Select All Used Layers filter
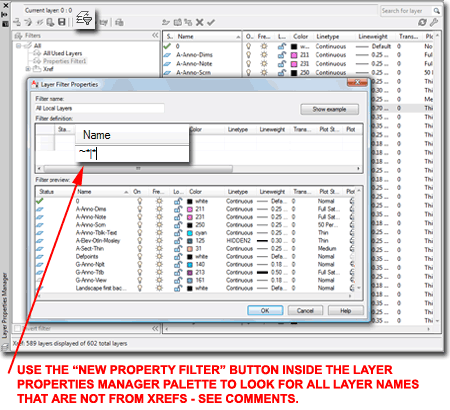Screen dimensions: 450x410 62,53
